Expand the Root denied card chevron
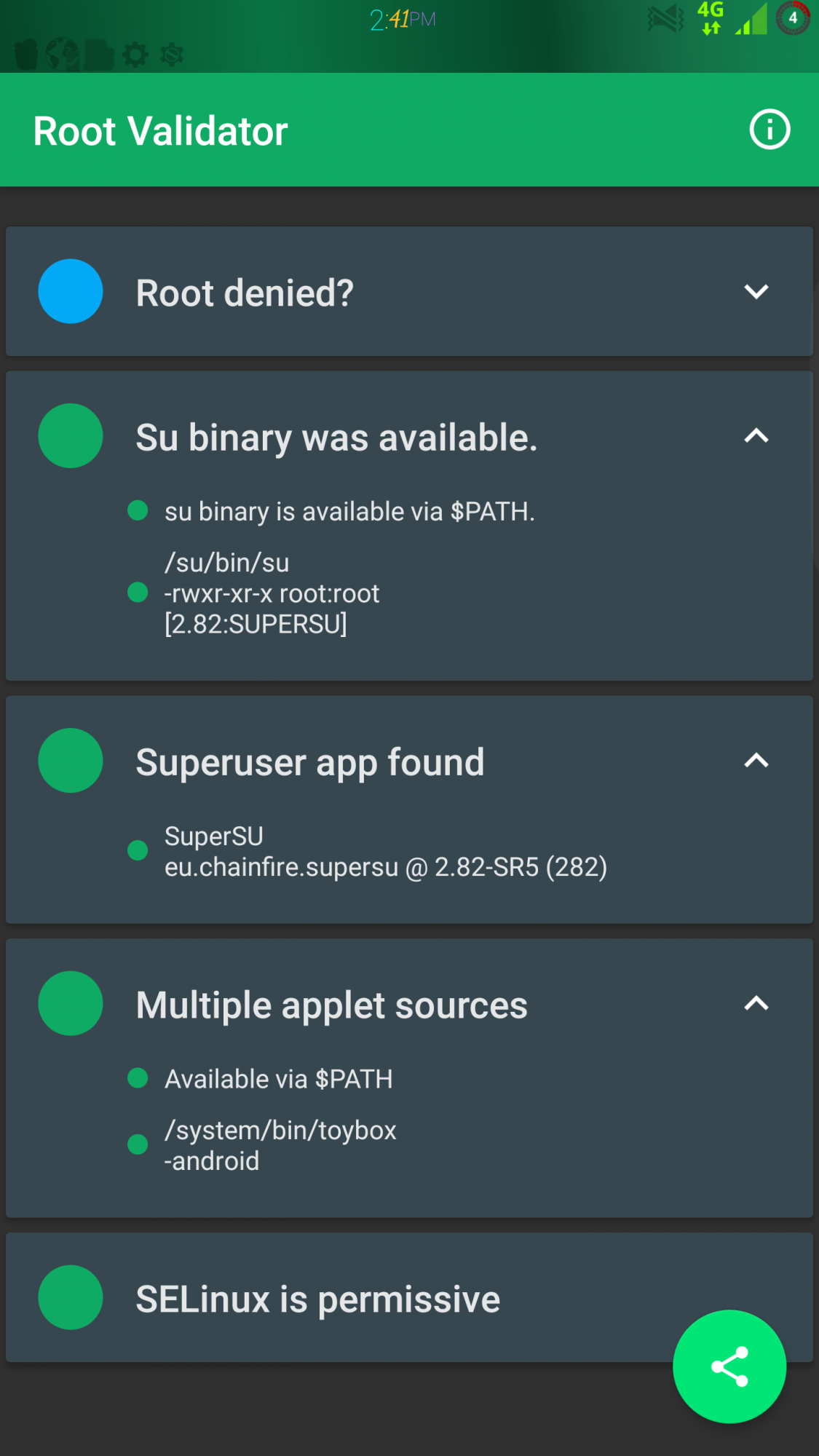This screenshot has height=1456, width=819. tap(756, 292)
